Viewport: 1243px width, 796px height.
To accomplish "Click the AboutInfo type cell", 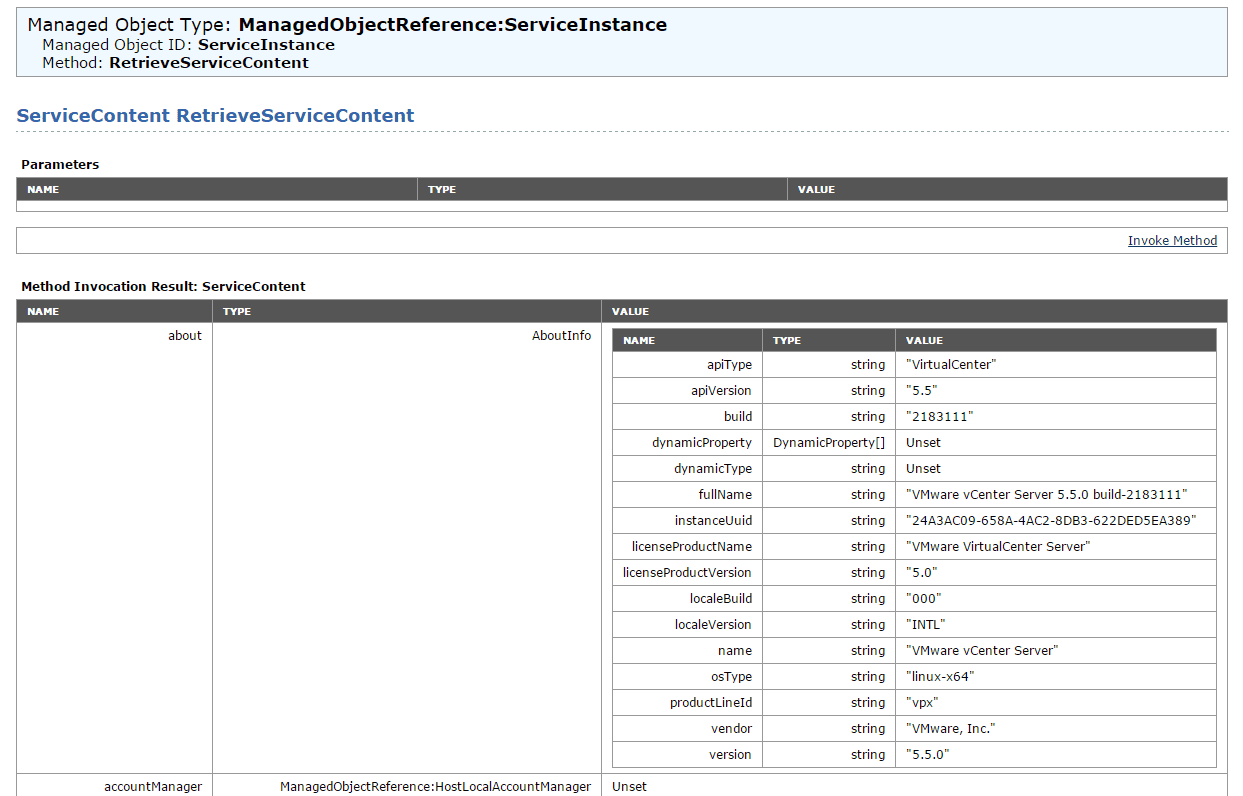I will point(561,336).
